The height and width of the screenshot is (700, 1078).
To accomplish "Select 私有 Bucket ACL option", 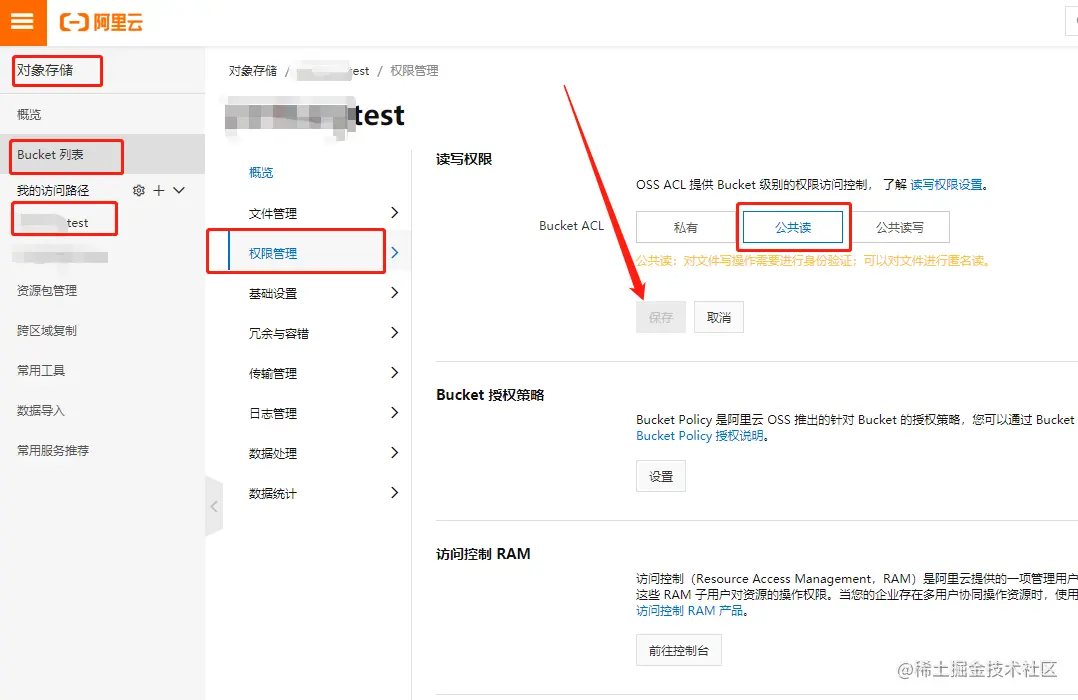I will tap(686, 227).
